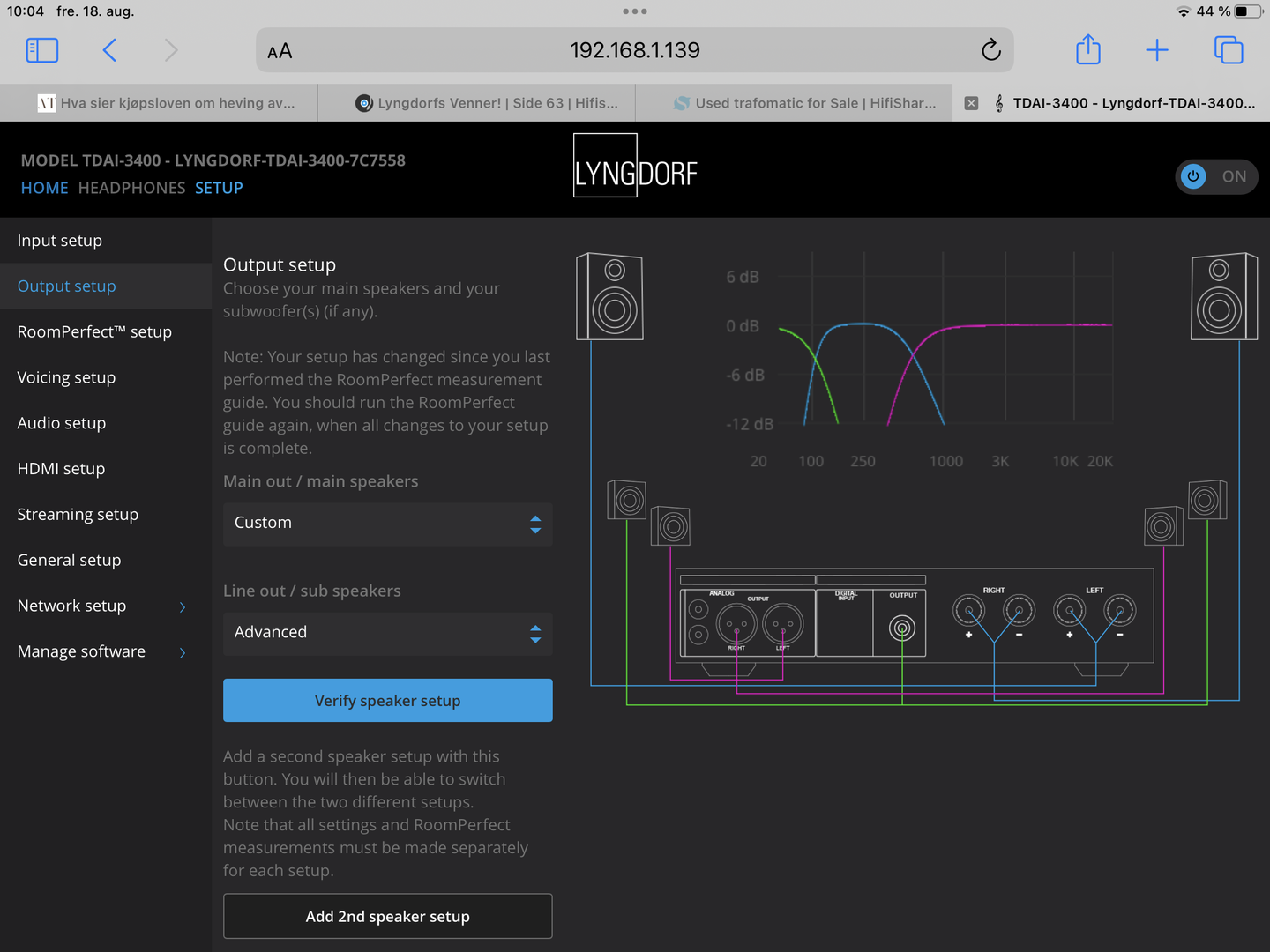1270x952 pixels.
Task: Click Verify speaker setup button
Action: coord(388,701)
